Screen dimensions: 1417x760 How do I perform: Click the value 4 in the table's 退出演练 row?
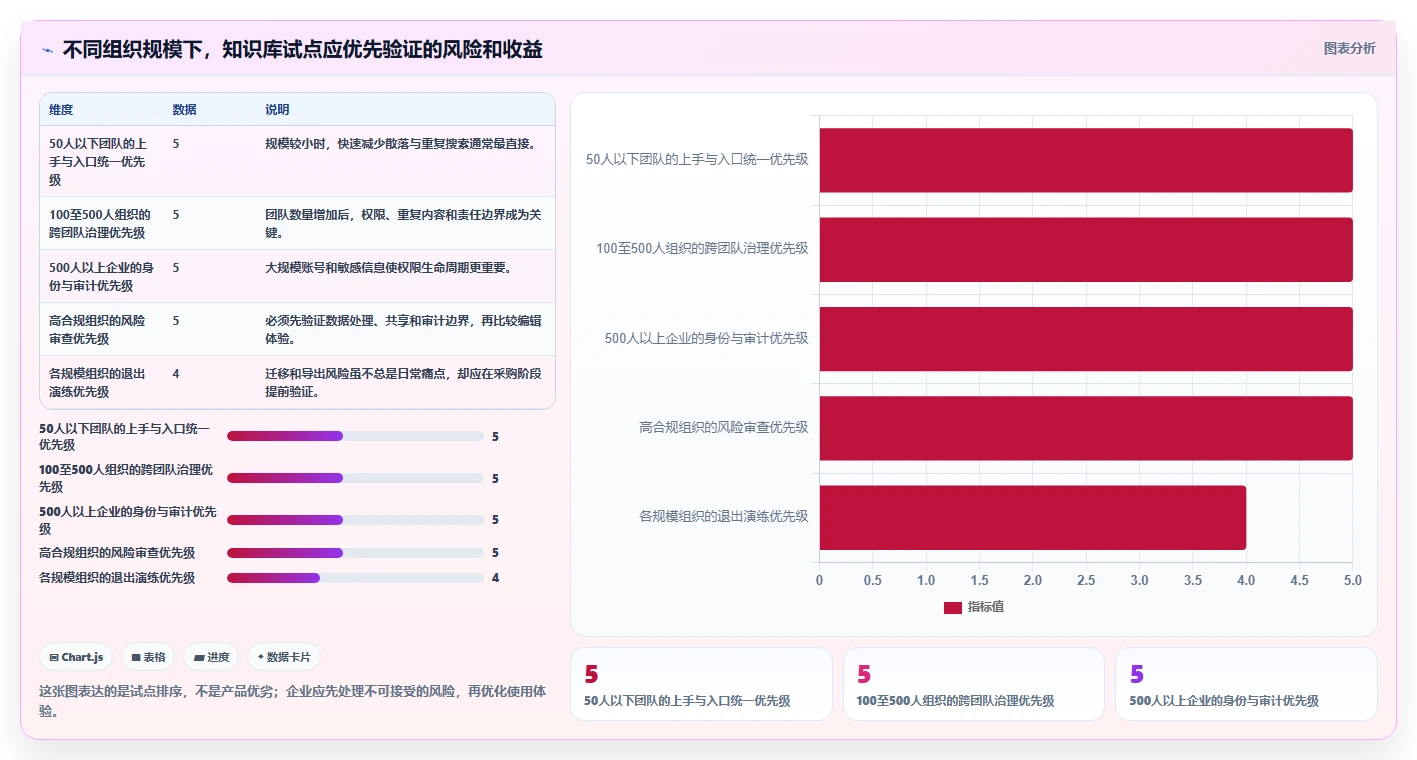tap(176, 374)
